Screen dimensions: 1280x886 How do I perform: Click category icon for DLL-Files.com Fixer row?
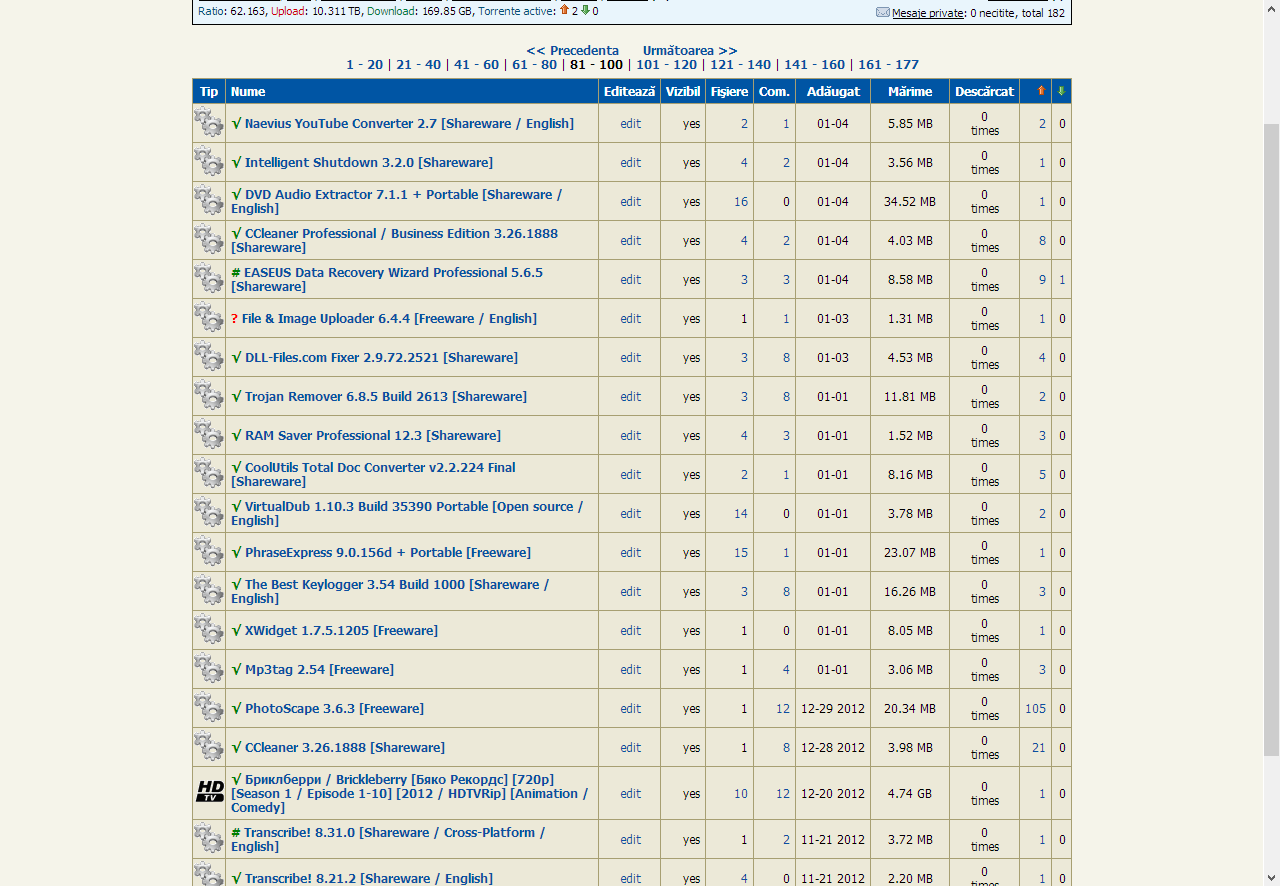(x=209, y=357)
